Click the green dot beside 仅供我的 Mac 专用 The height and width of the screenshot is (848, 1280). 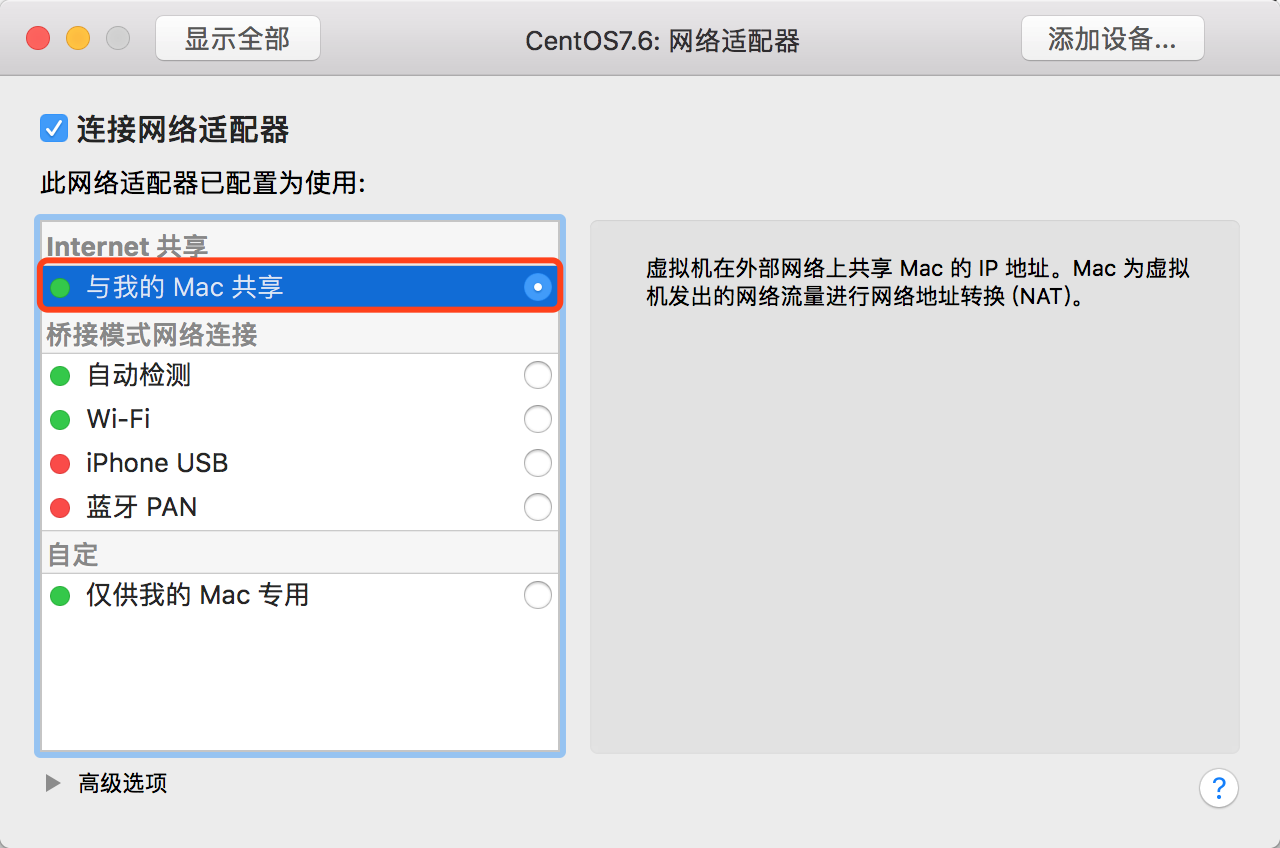[60, 596]
